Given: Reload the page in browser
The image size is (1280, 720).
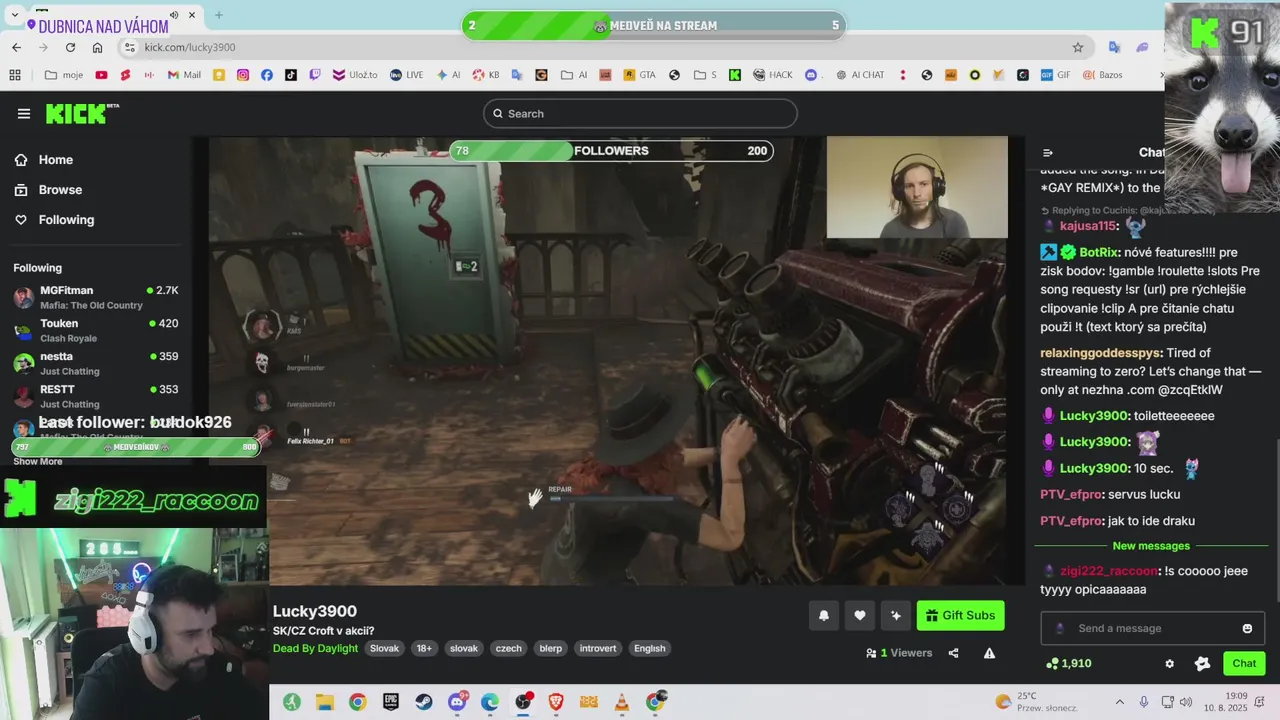Looking at the screenshot, I should (x=70, y=47).
